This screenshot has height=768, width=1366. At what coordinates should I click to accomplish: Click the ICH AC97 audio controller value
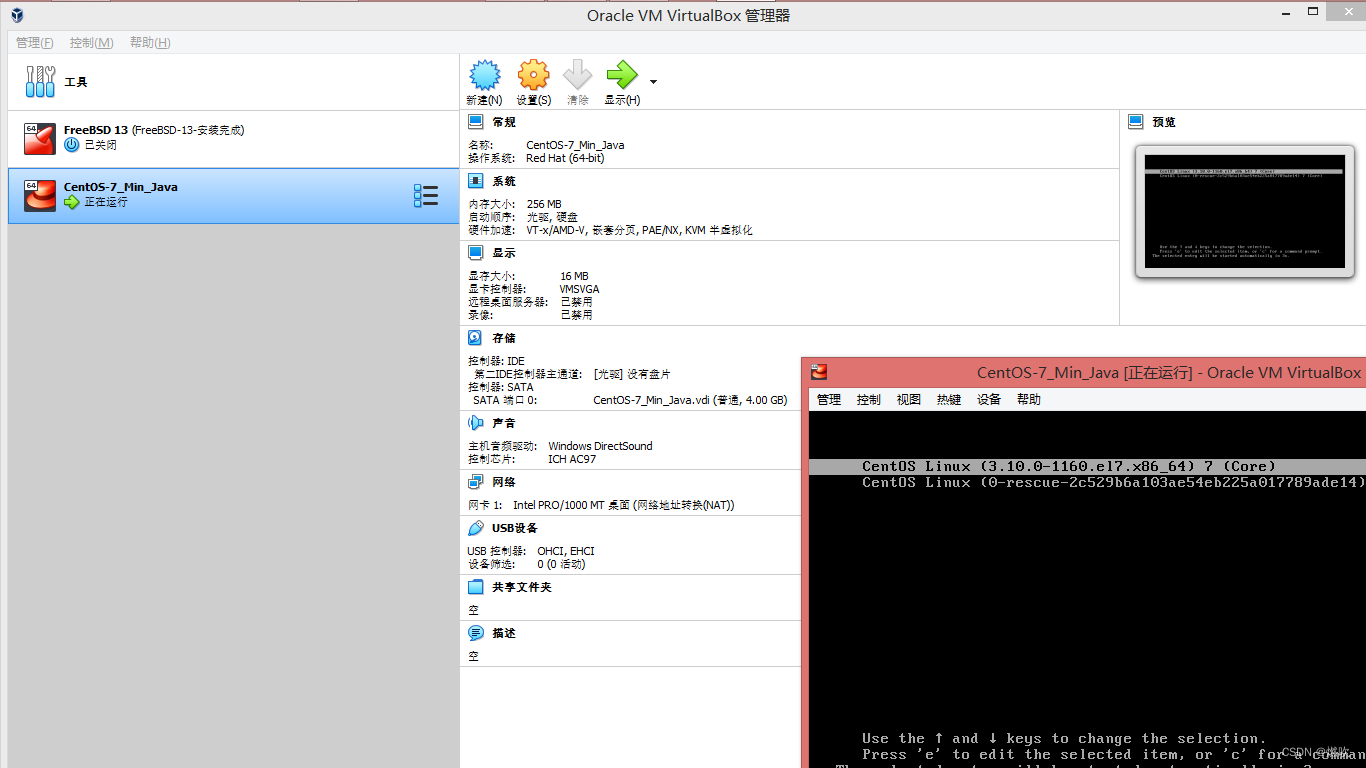(x=572, y=459)
